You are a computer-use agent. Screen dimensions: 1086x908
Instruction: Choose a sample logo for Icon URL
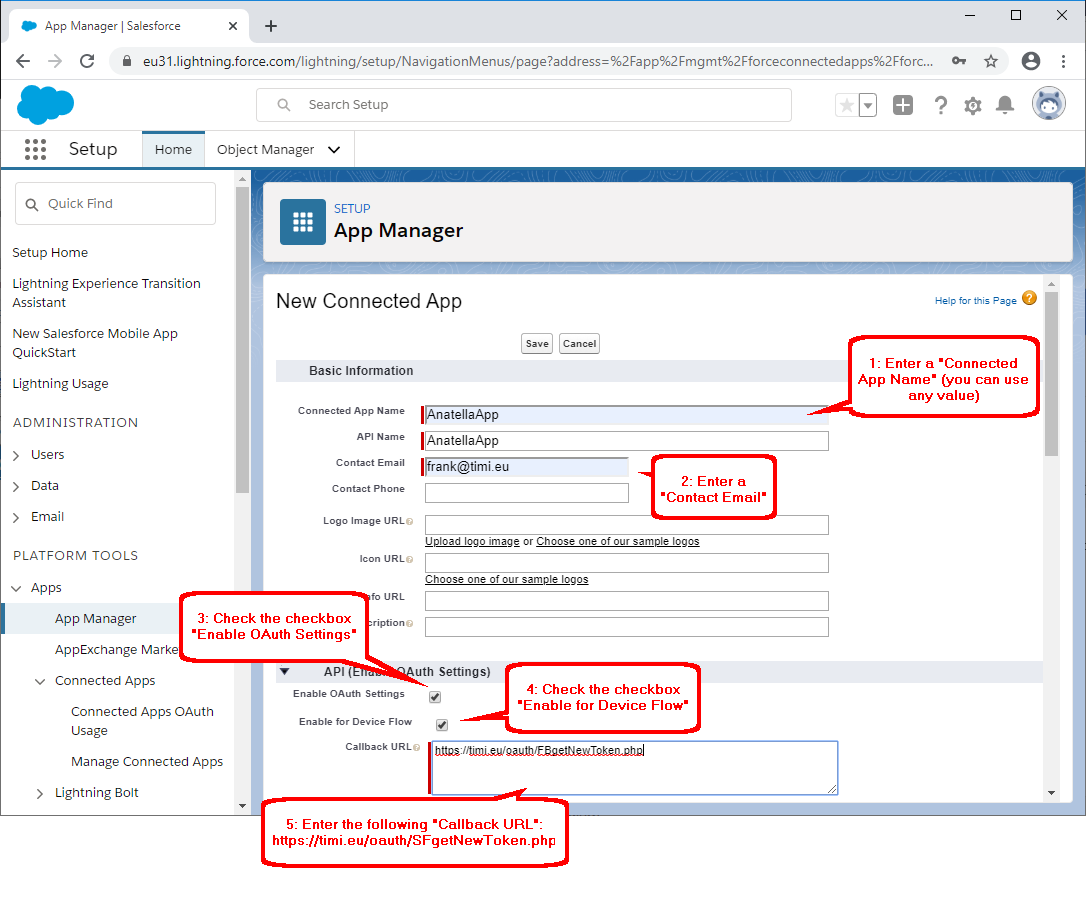507,580
